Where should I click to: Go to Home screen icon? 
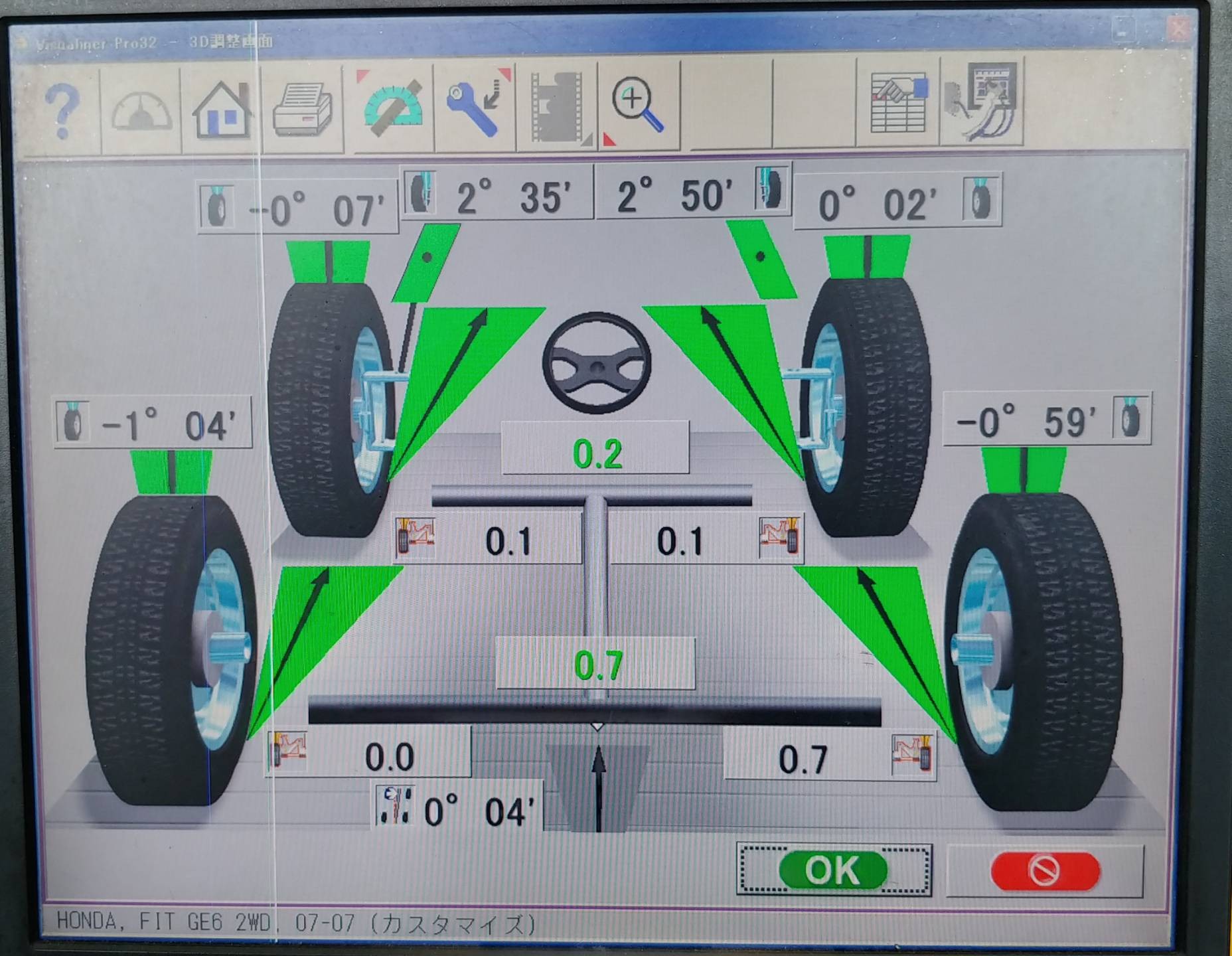[x=222, y=110]
